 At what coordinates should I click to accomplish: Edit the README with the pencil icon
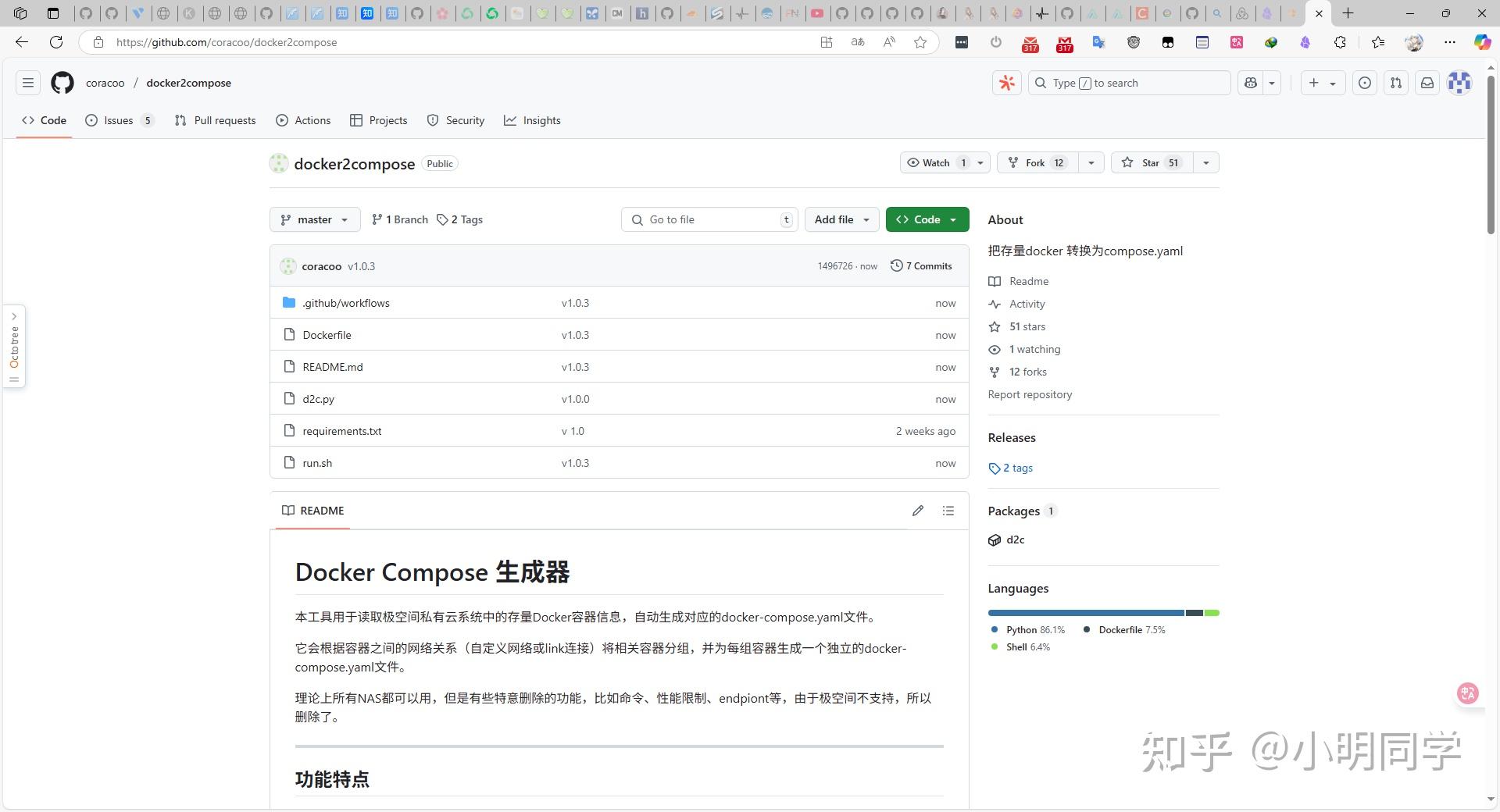[918, 511]
